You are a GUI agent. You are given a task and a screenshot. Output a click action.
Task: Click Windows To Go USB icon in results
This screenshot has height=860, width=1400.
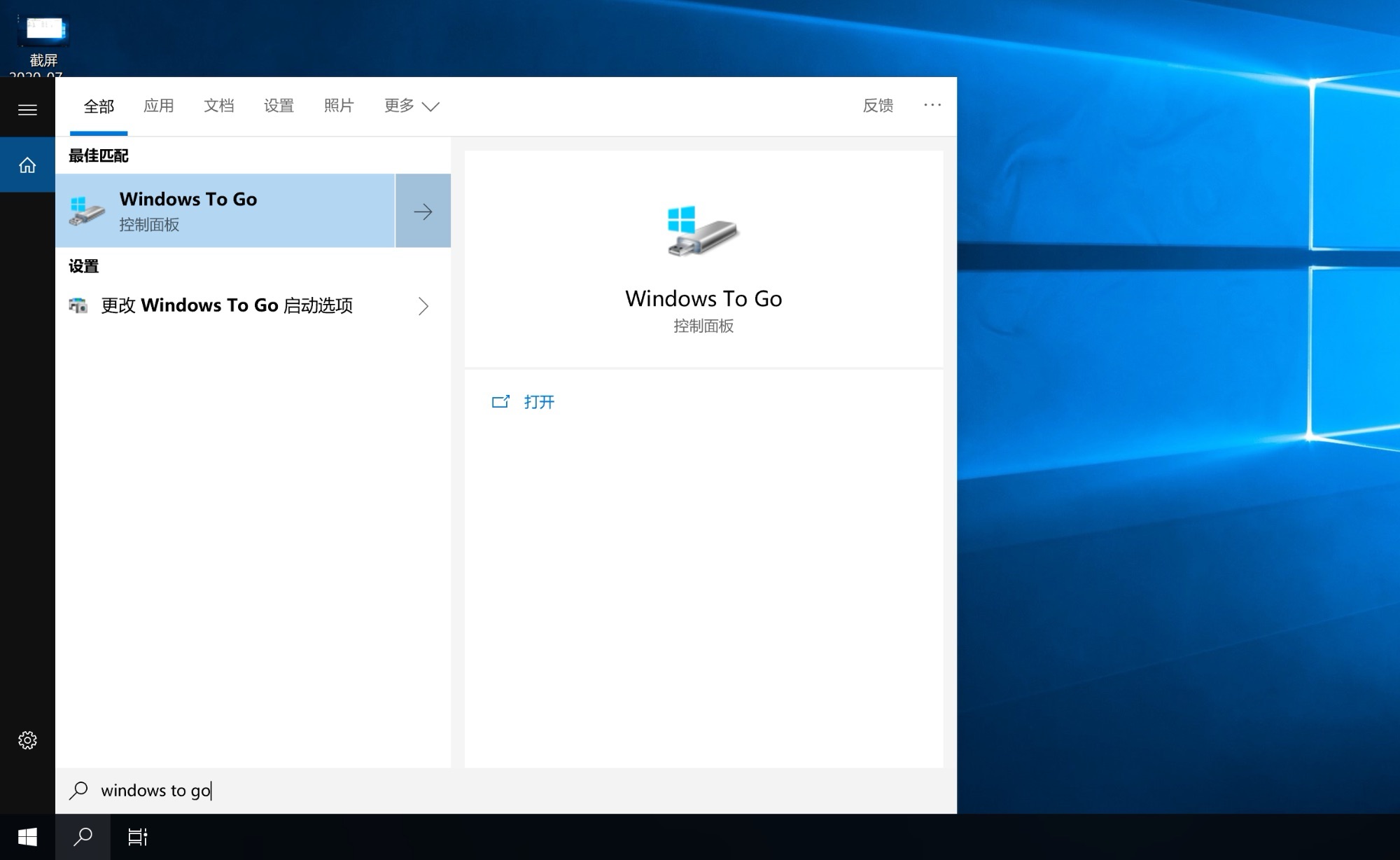coord(87,211)
